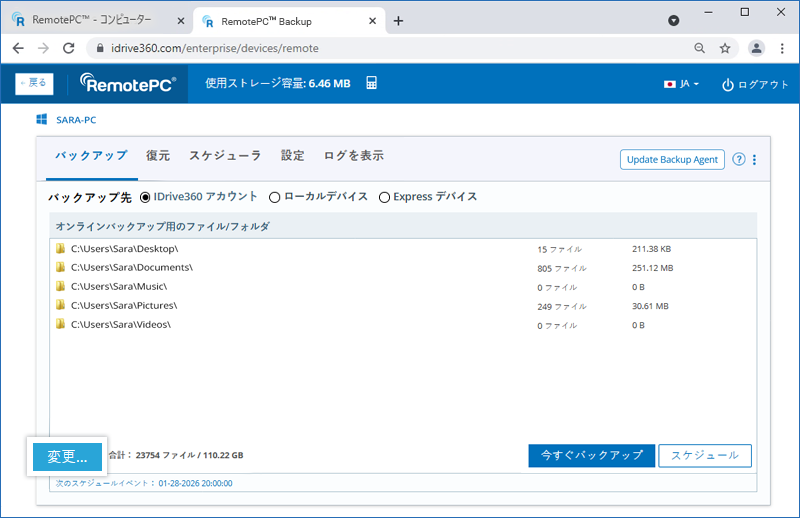
Task: Close the RemotePC コンピューター tab
Action: tap(181, 21)
